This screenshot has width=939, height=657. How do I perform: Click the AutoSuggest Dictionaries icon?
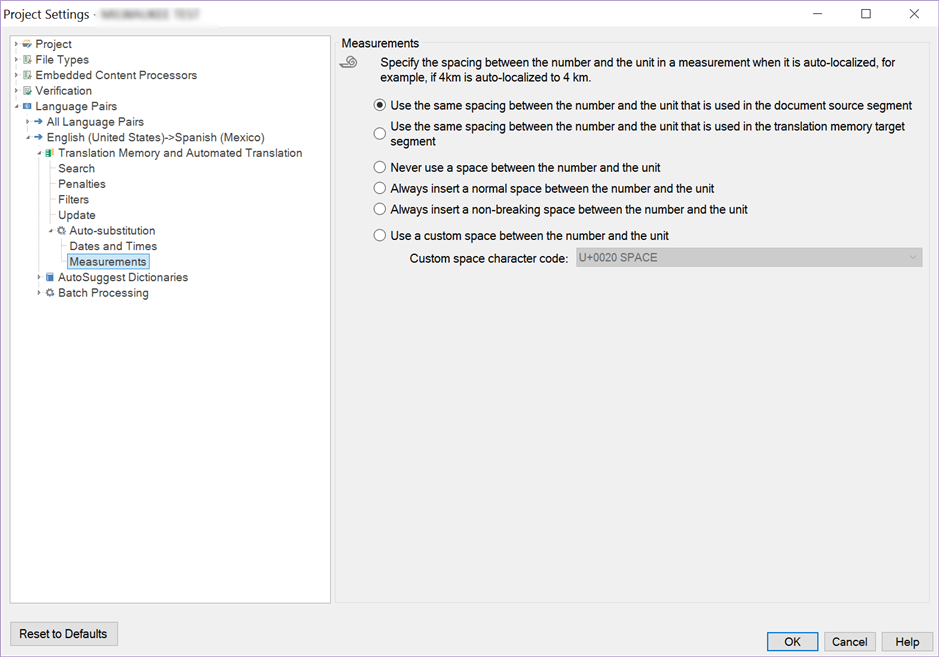[50, 277]
